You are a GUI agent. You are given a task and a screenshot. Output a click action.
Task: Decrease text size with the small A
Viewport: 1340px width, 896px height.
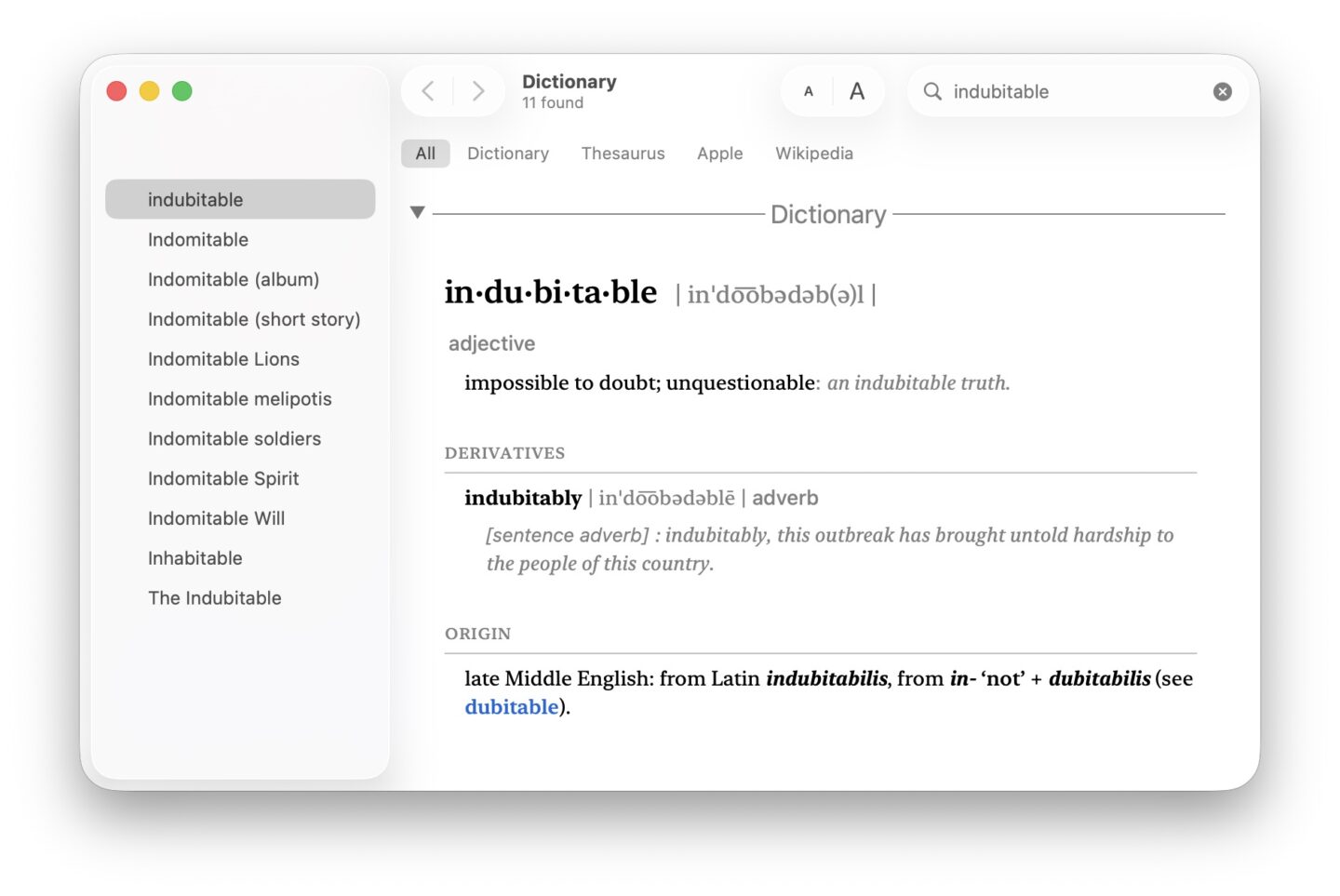coord(808,90)
